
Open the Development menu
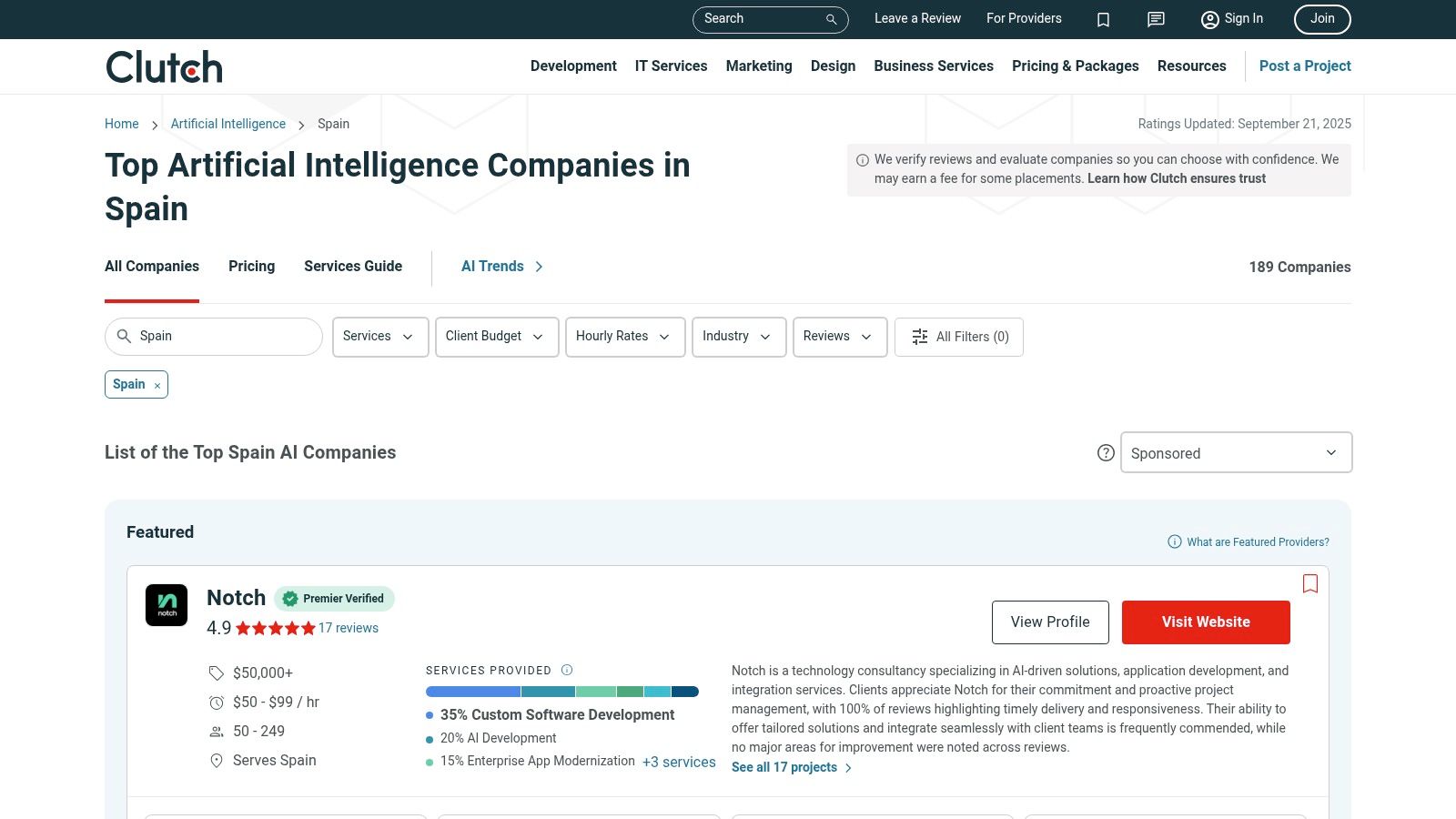[x=573, y=66]
